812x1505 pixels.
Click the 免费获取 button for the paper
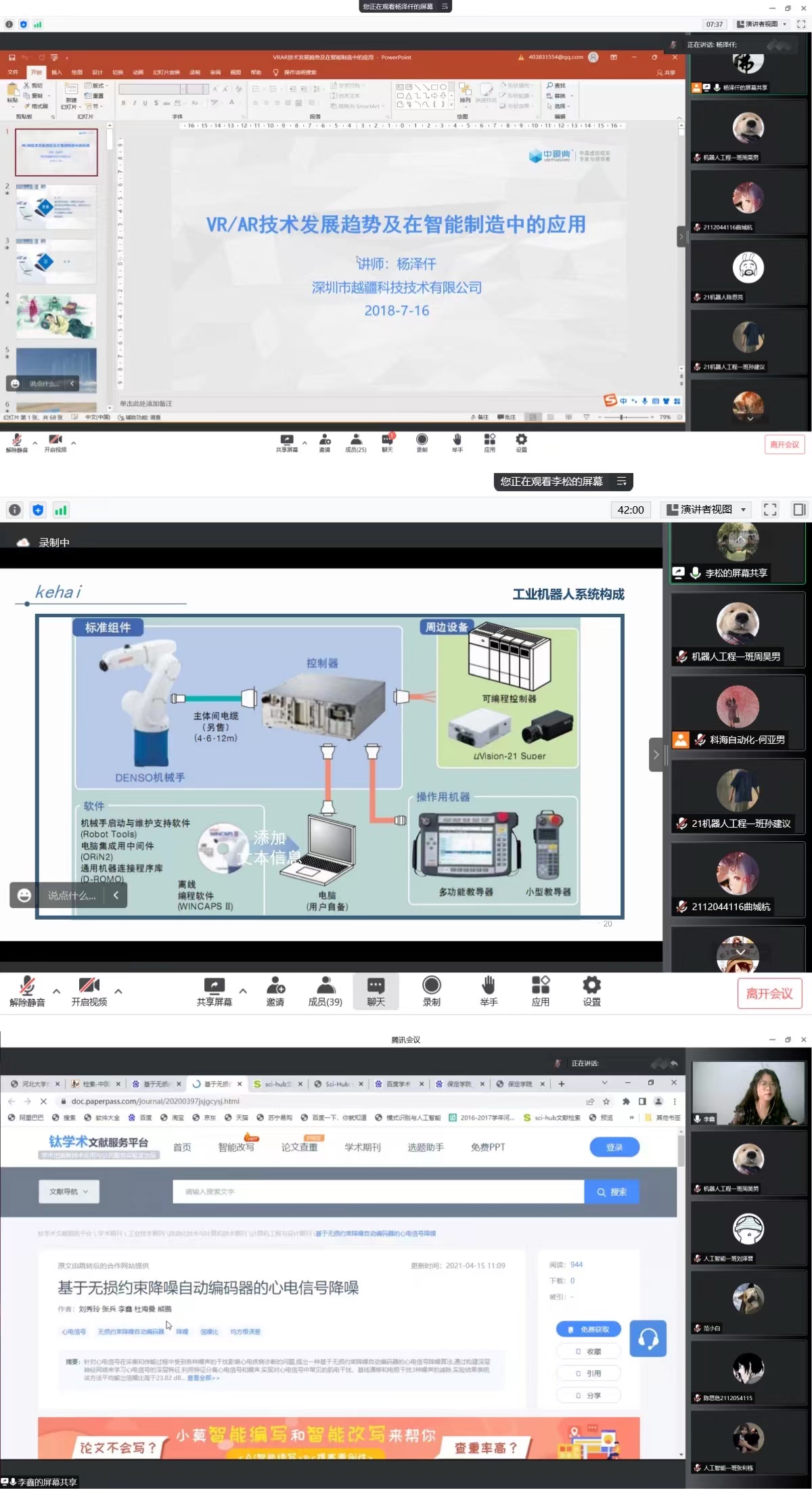pos(588,1329)
